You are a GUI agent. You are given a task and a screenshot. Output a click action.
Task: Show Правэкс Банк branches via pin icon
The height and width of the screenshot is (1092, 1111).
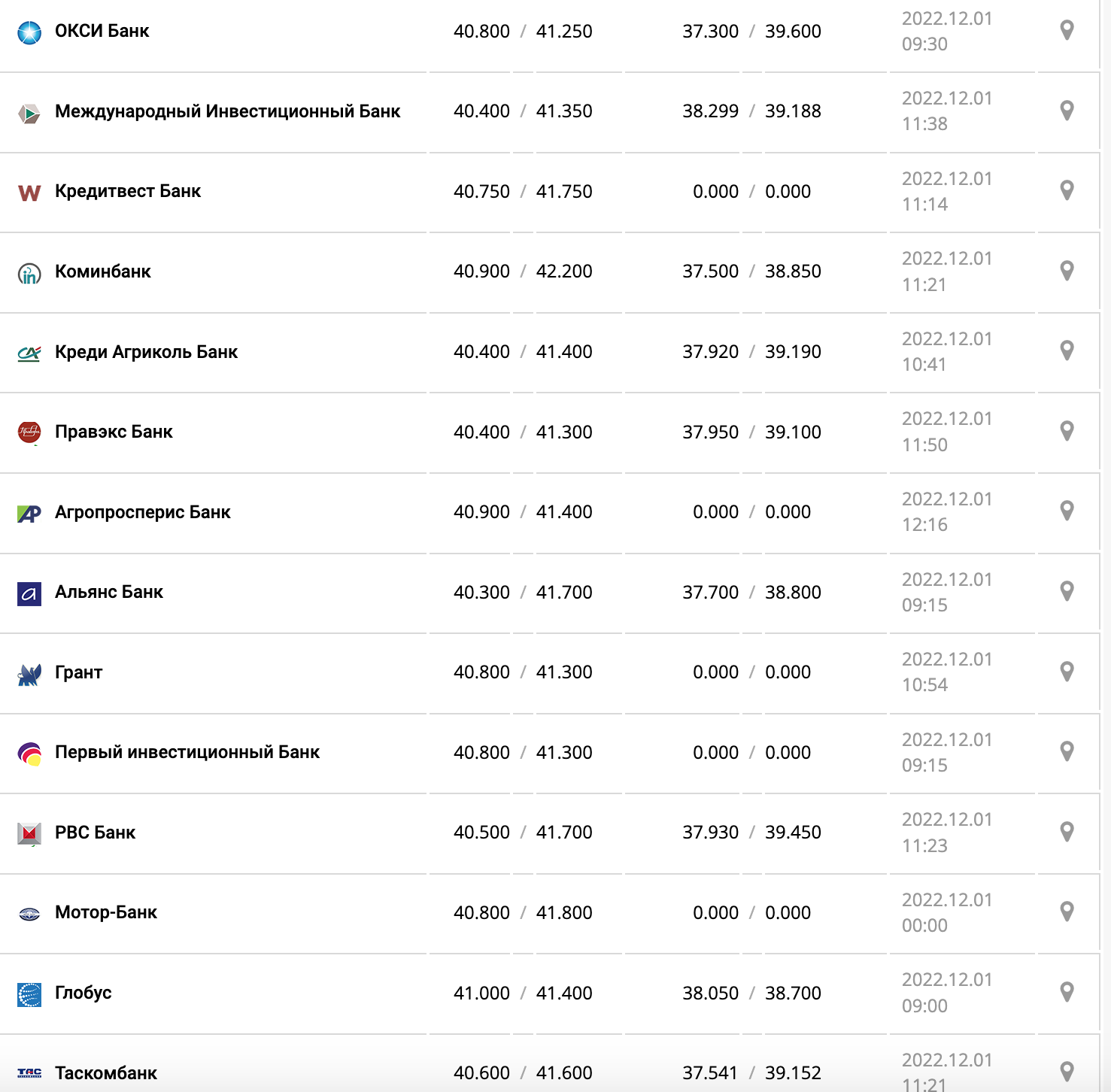pos(1066,431)
